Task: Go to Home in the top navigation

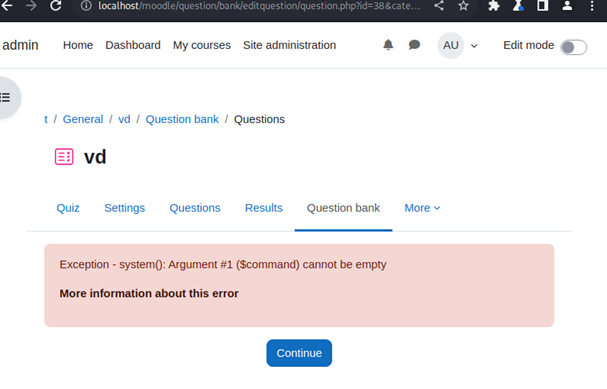Action: 78,45
